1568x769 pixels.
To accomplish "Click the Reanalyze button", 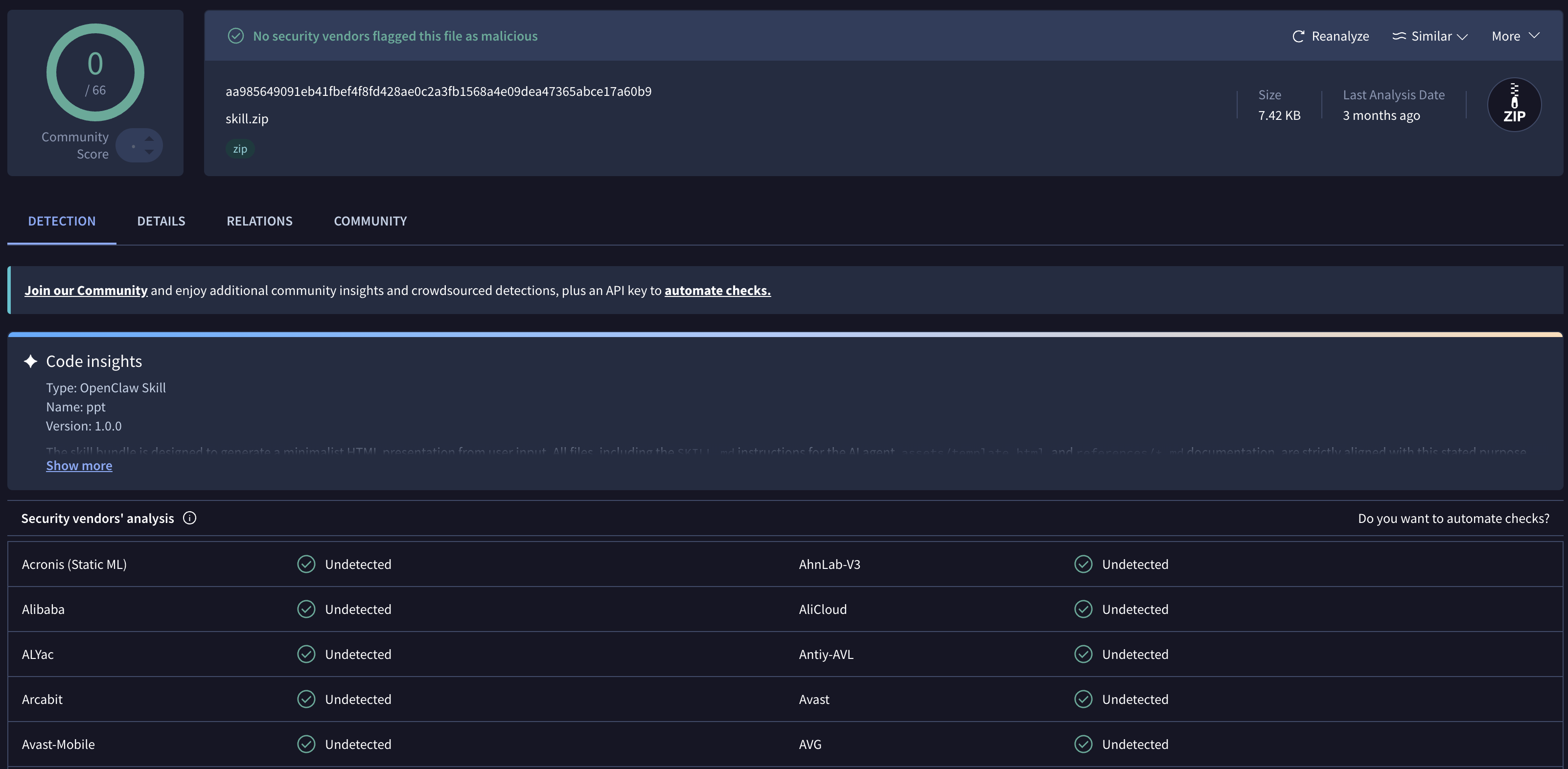I will click(x=1331, y=36).
